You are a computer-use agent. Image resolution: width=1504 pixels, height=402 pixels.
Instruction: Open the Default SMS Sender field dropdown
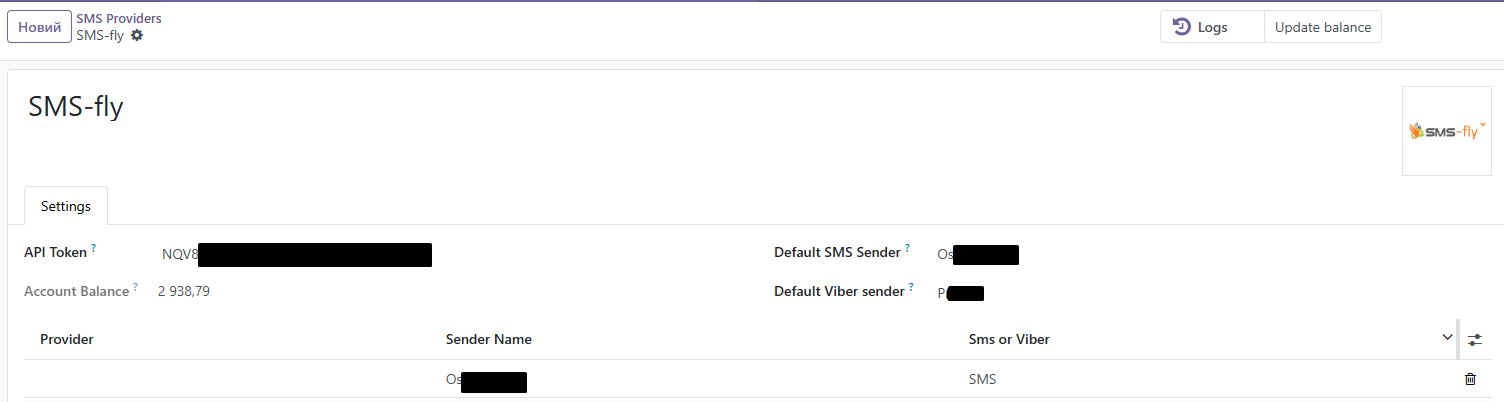tap(1100, 254)
